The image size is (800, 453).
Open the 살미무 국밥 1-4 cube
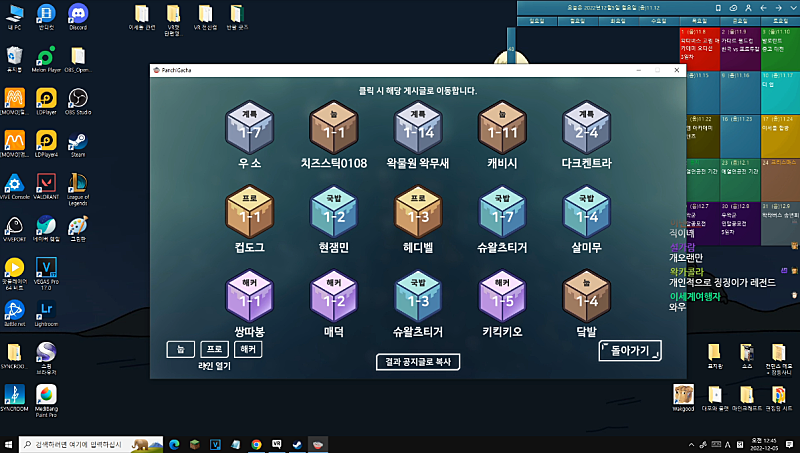pyautogui.click(x=586, y=212)
